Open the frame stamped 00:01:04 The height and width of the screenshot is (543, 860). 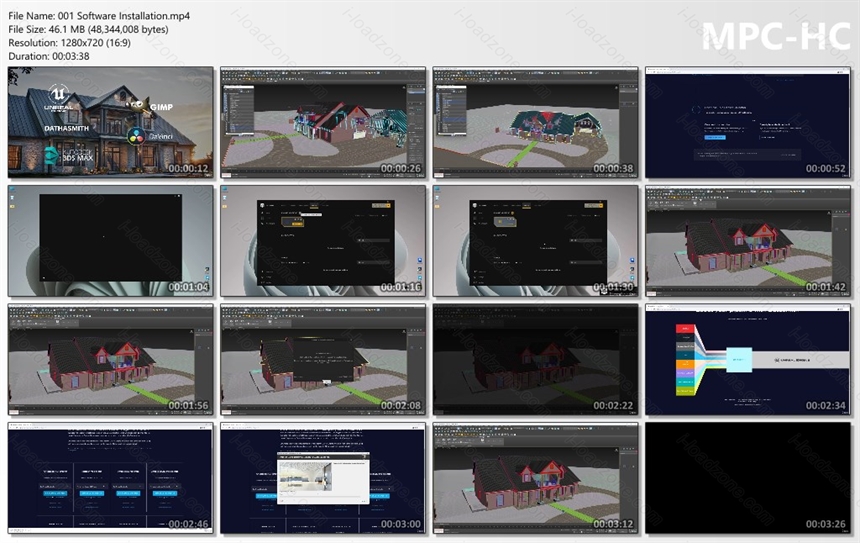[x=111, y=241]
